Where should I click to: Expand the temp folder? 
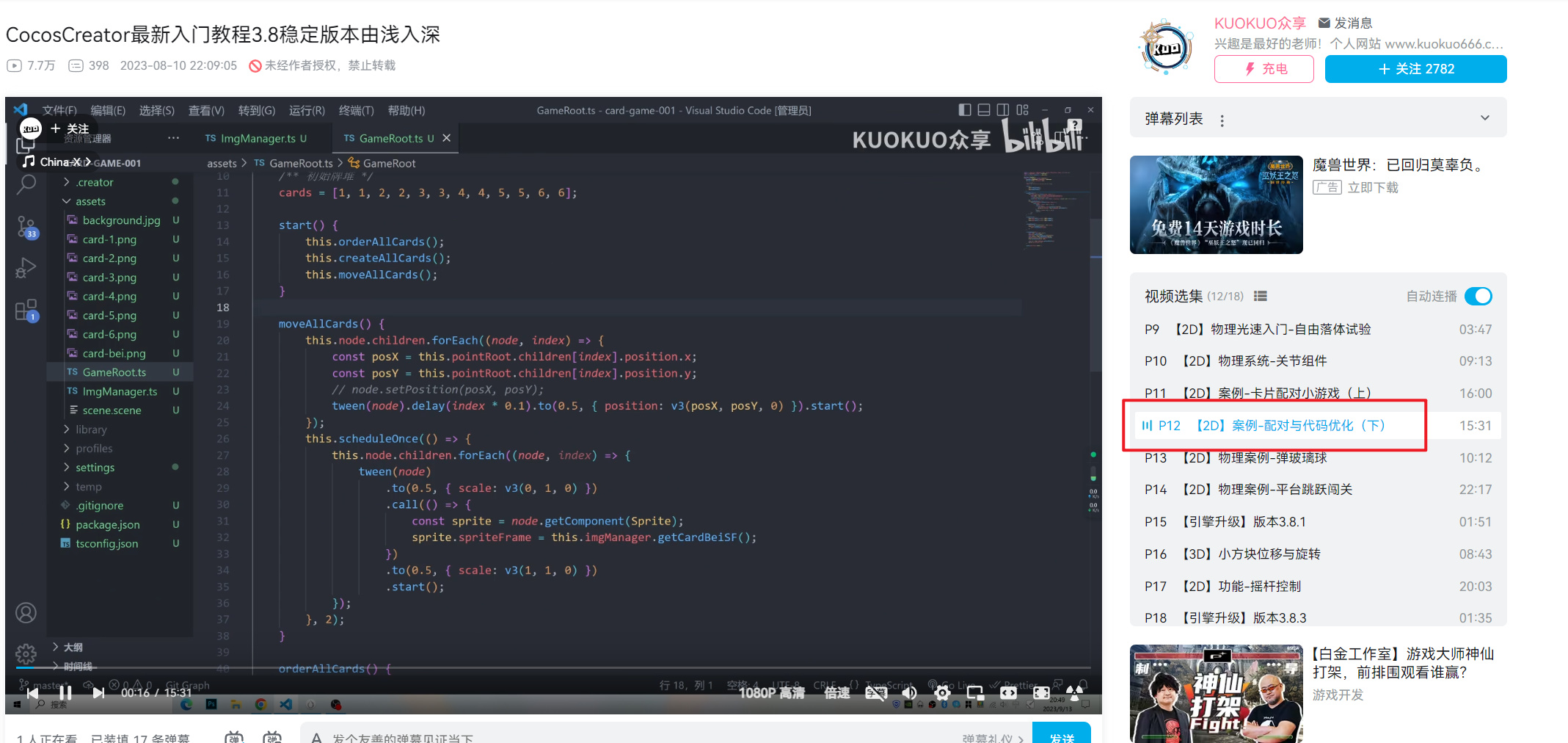click(67, 487)
